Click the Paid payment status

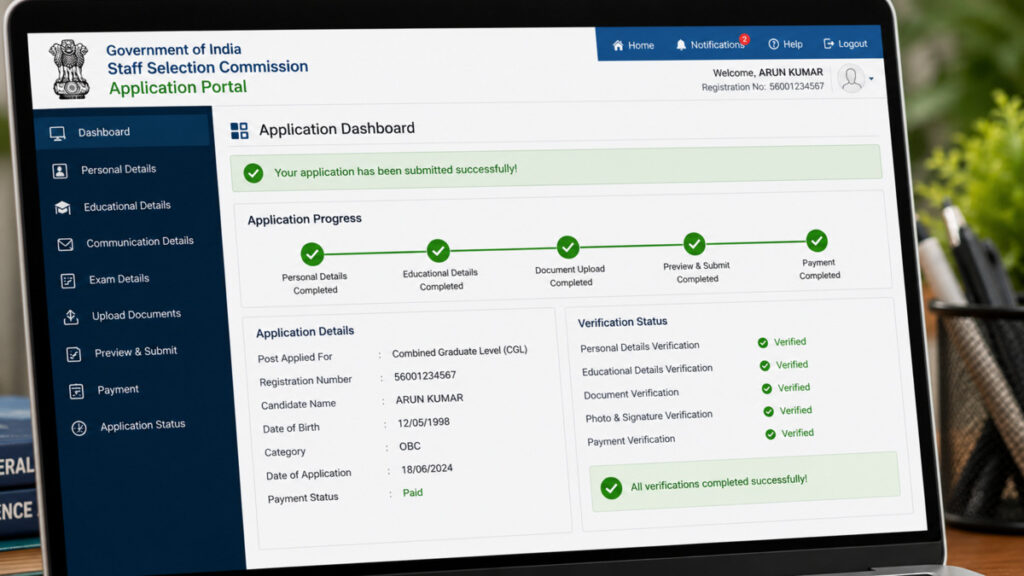[x=412, y=493]
